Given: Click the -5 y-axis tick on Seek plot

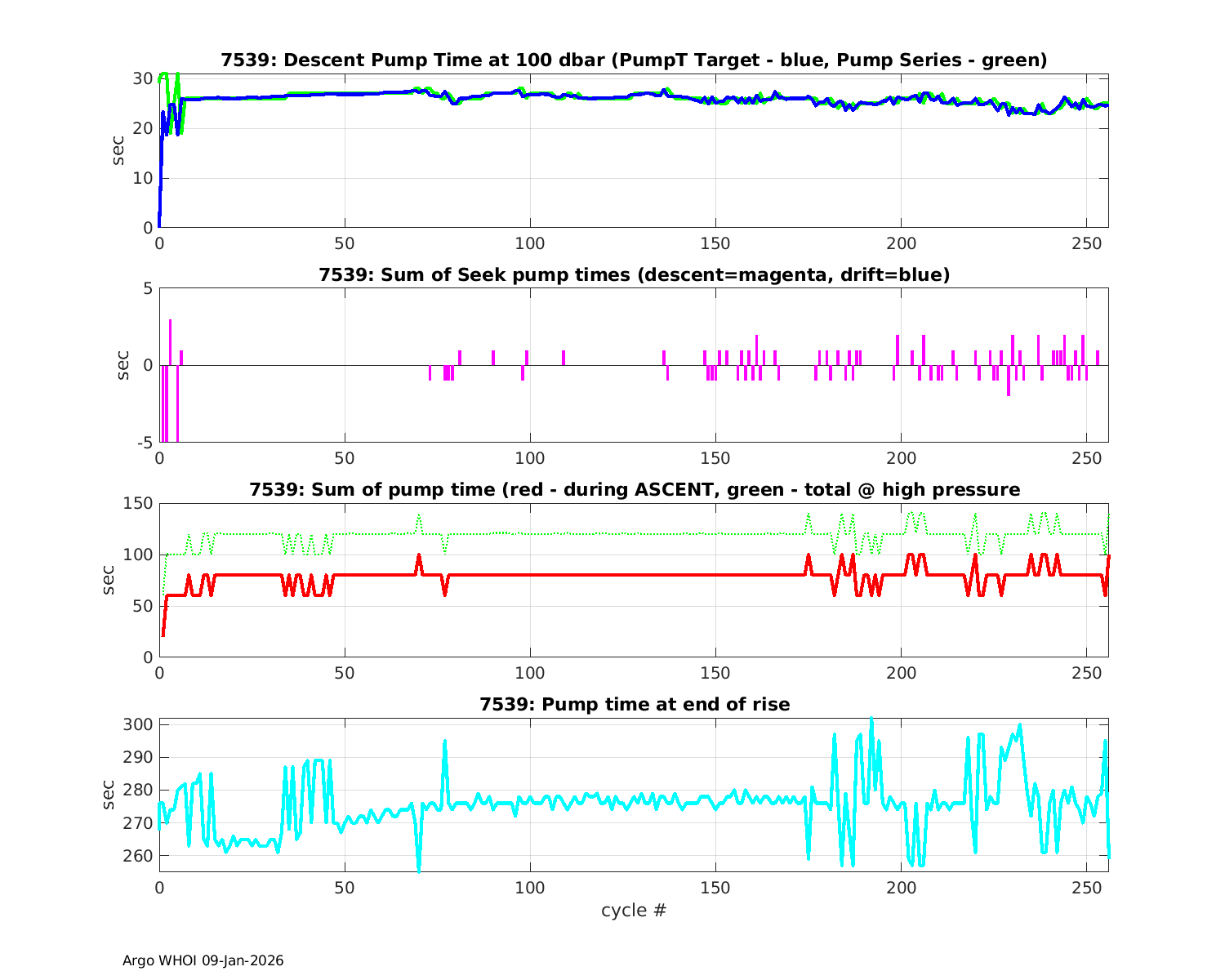Looking at the screenshot, I should click(144, 443).
